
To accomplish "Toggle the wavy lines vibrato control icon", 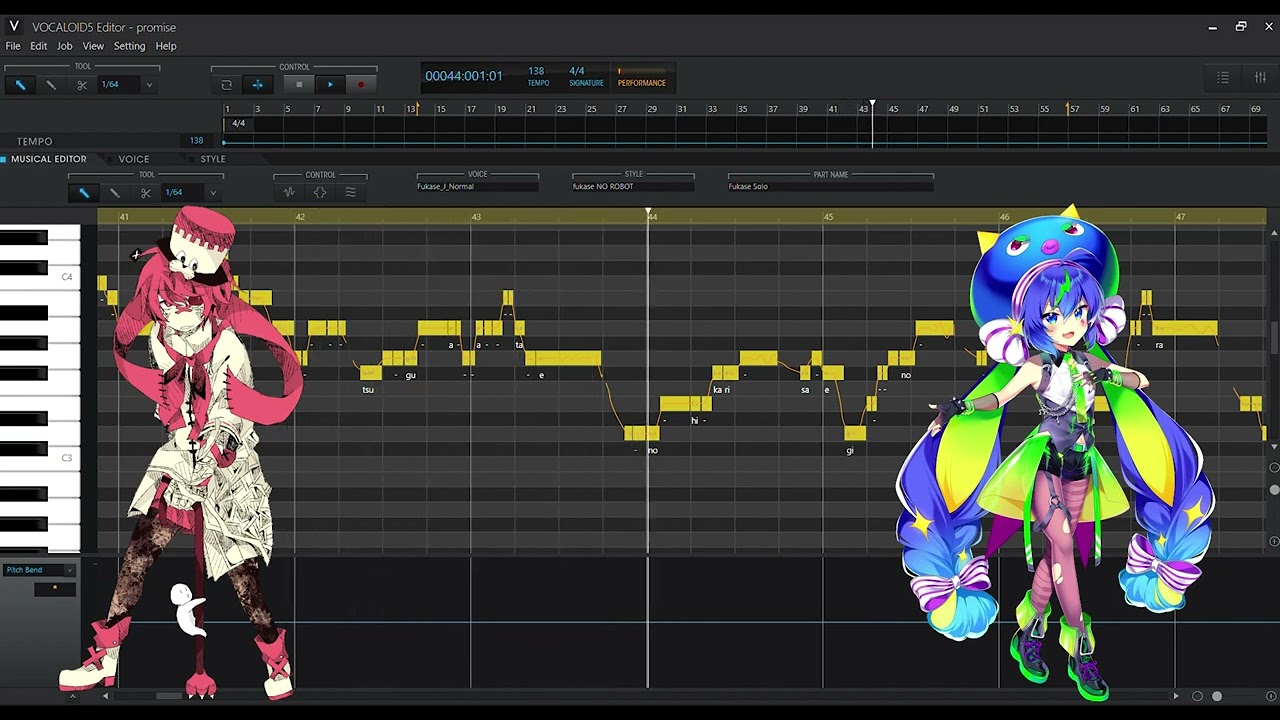I will point(351,192).
